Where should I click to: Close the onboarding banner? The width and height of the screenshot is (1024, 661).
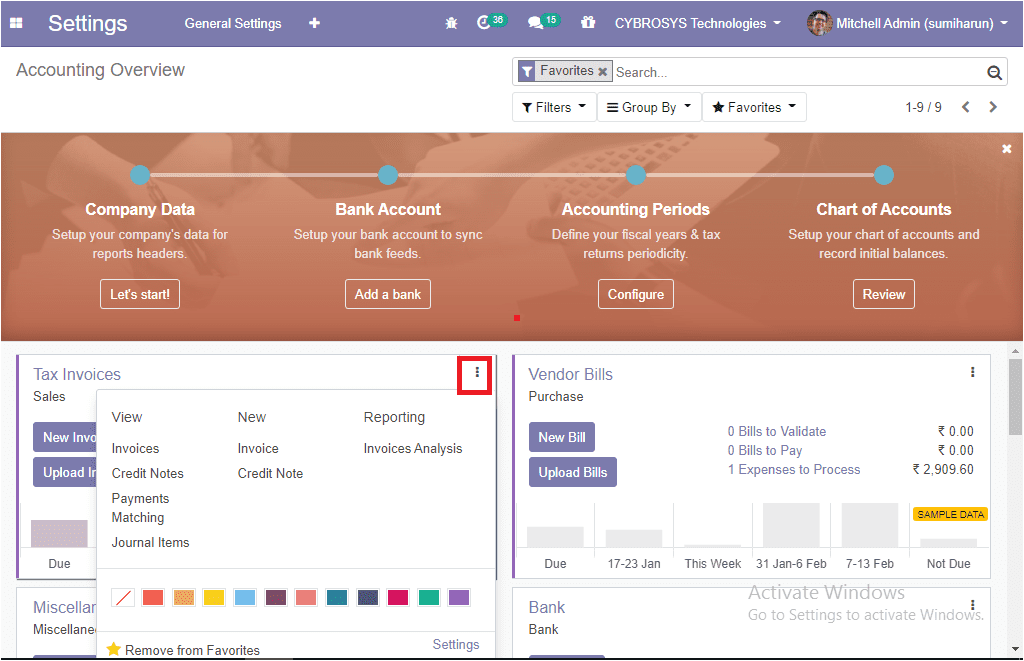[x=1006, y=148]
